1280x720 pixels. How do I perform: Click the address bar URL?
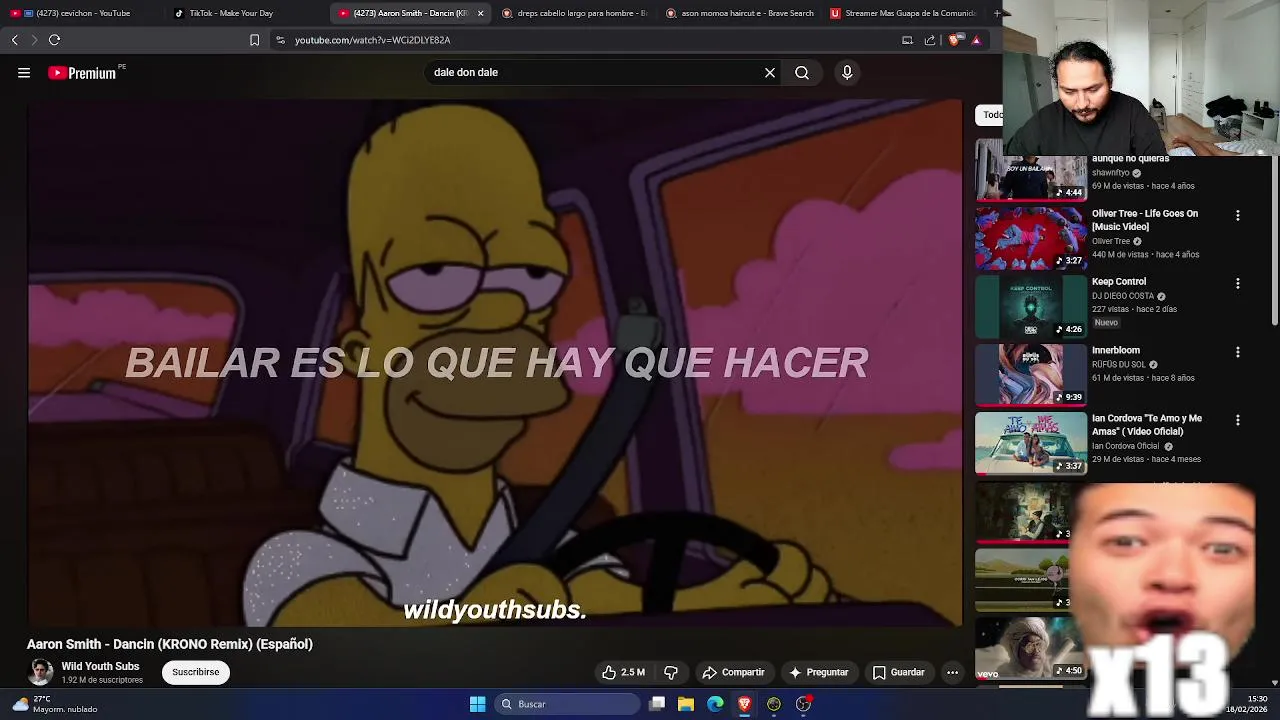pos(372,40)
